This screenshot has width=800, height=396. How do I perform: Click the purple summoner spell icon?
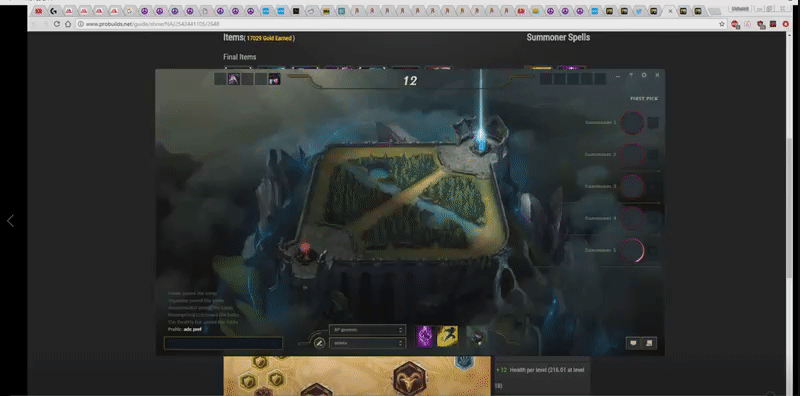tap(424, 336)
